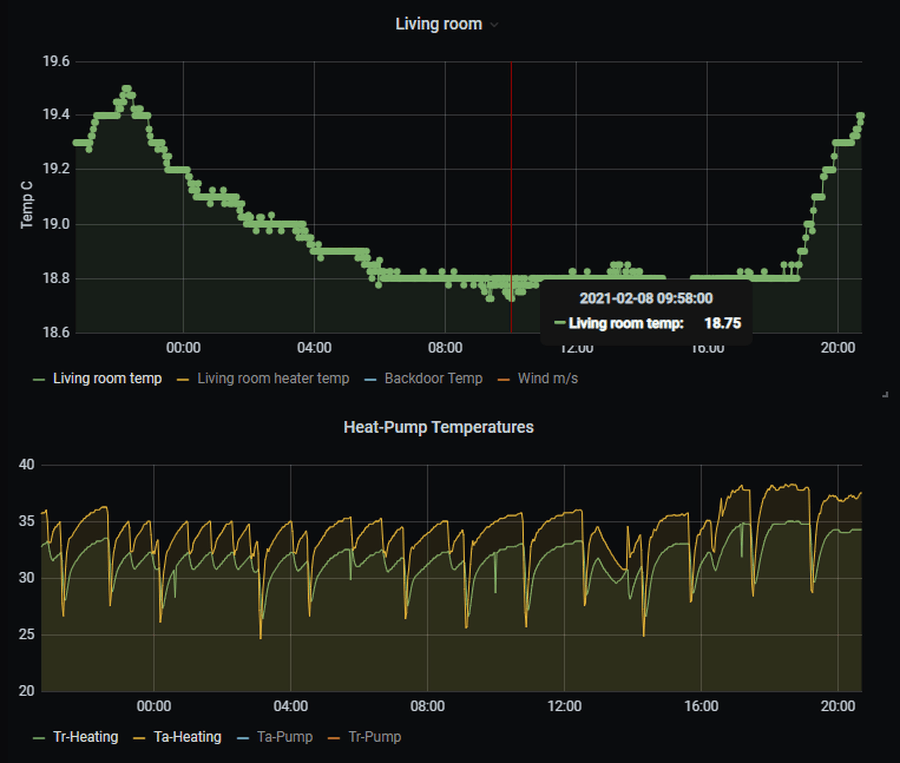Toggle Ta-Heating series in legend

point(187,737)
